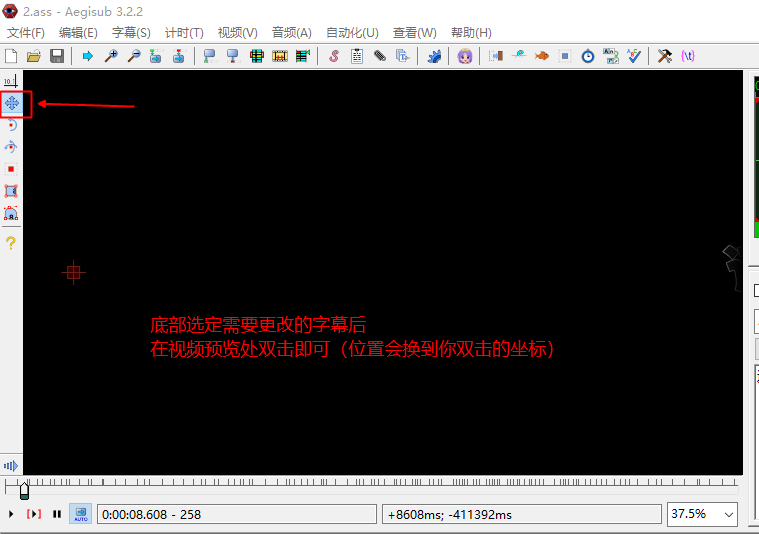Click the 0:00:08.608 - 258 time field
759x534 pixels.
[x=237, y=514]
